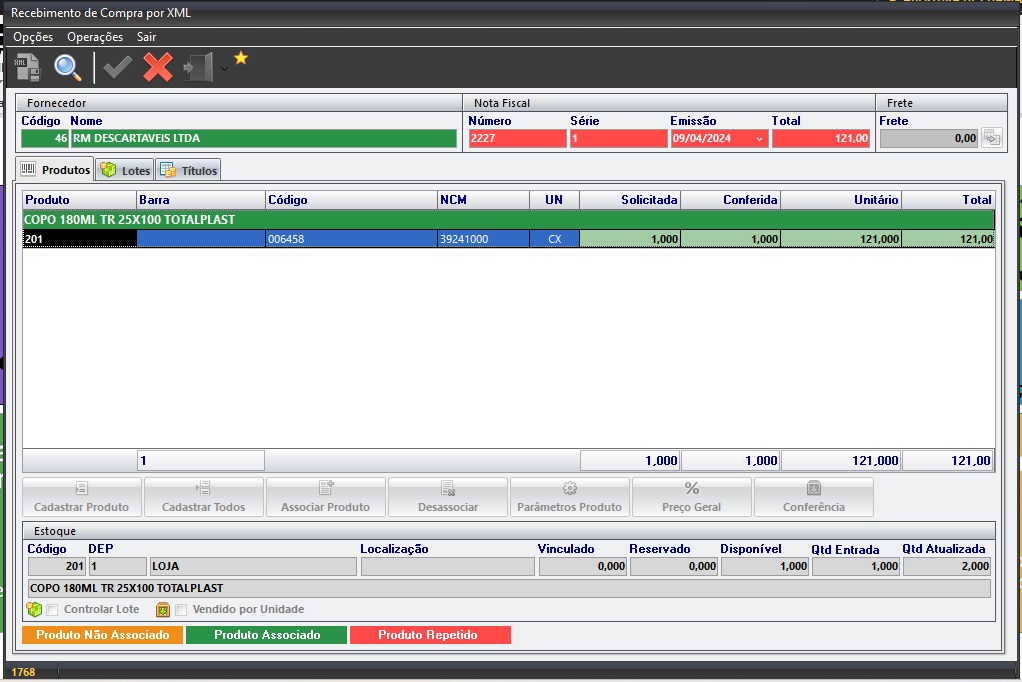Click supplier Código field showing 46
The image size is (1022, 682).
(x=45, y=138)
